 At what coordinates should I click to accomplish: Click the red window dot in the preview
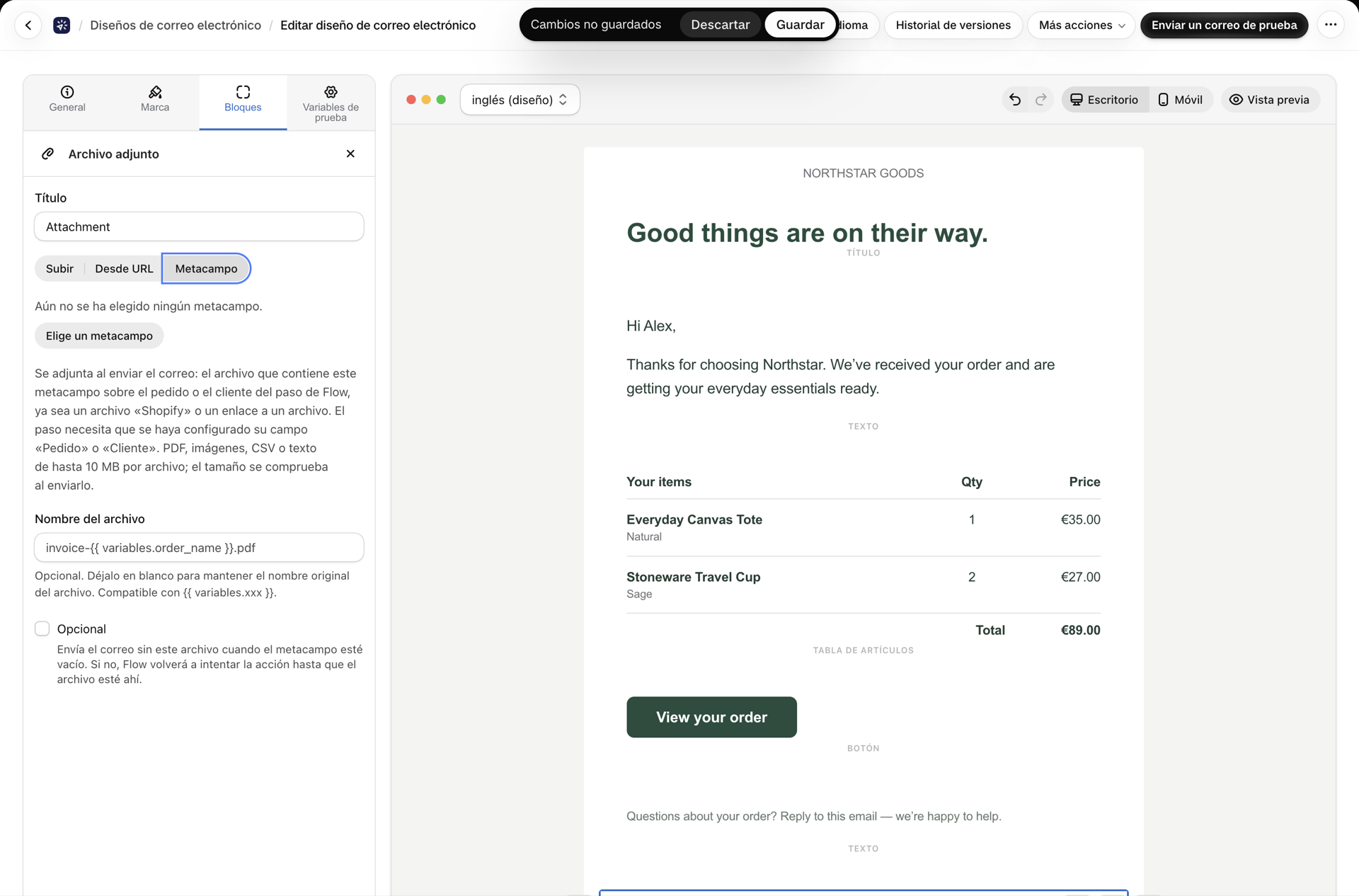click(x=411, y=100)
